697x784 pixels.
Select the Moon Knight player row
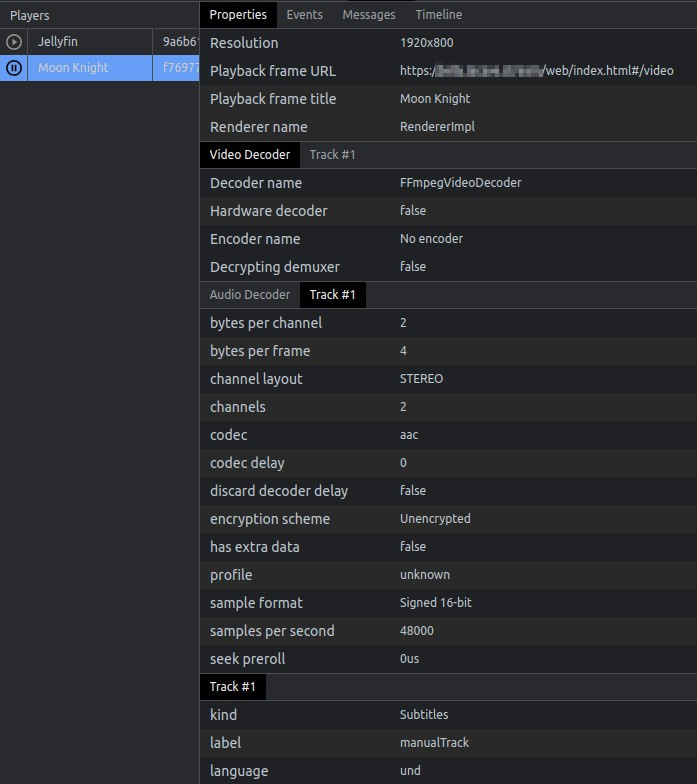coord(100,68)
